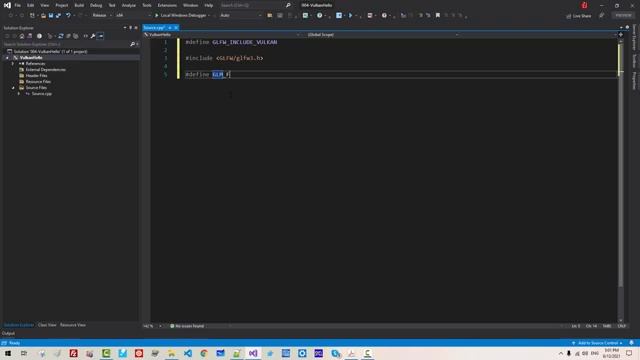Viewport: 640px width, 360px height.
Task: Collapse the VulkanHello project node
Action: tap(7, 58)
